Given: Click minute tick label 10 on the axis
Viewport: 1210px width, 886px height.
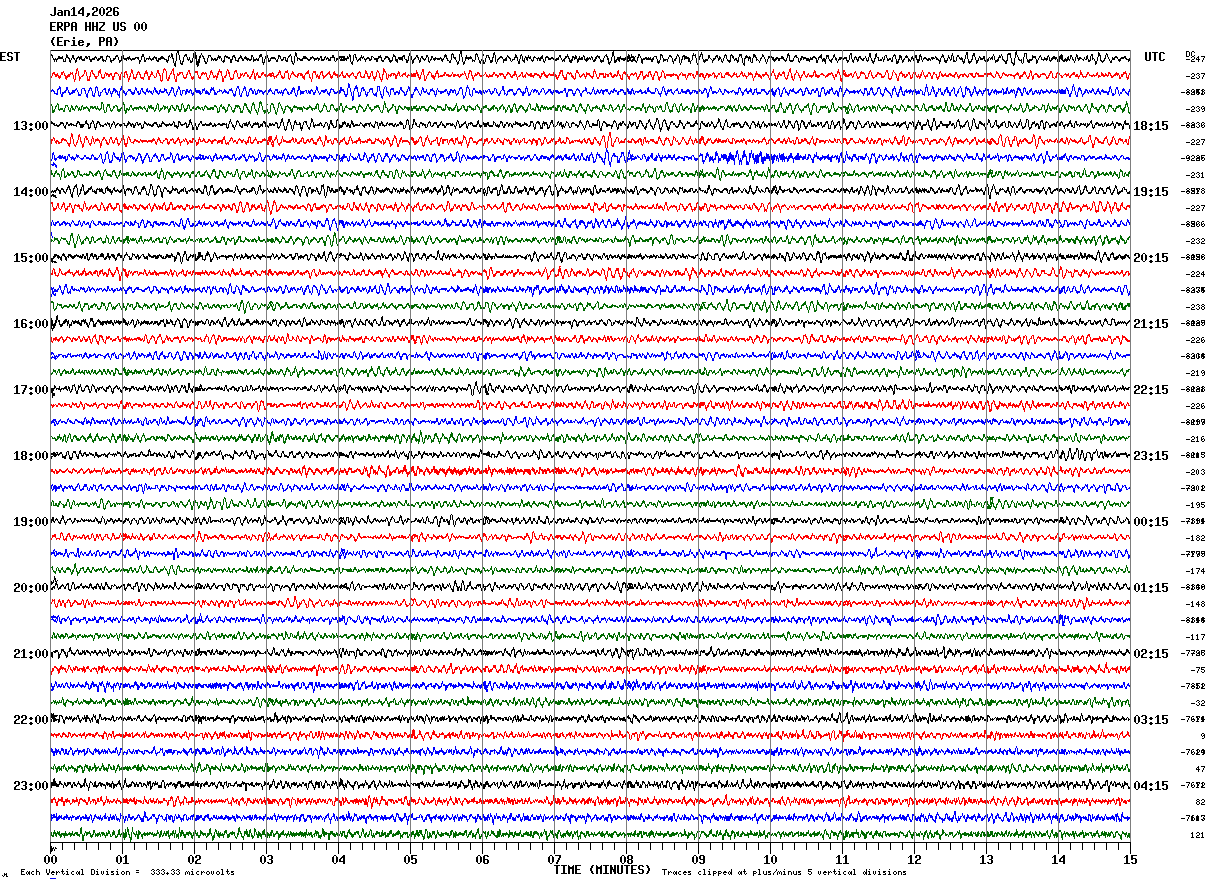Looking at the screenshot, I should point(770,859).
